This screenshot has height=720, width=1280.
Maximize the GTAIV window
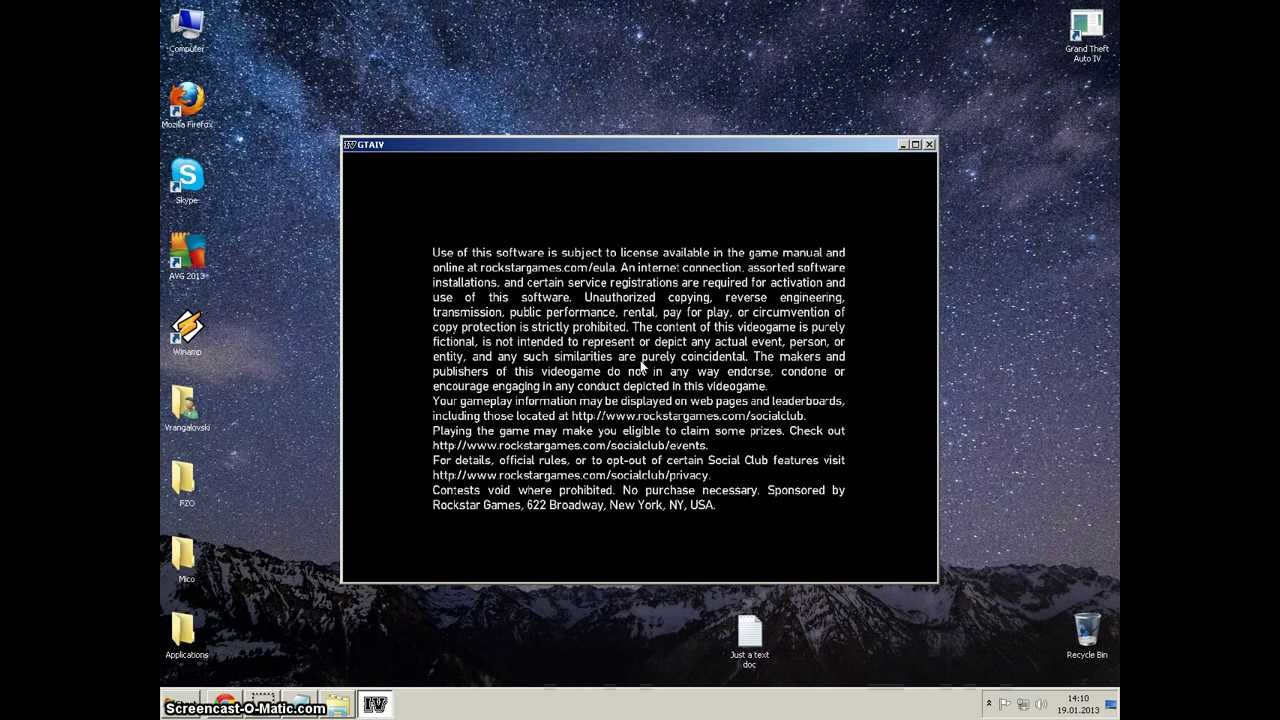915,145
